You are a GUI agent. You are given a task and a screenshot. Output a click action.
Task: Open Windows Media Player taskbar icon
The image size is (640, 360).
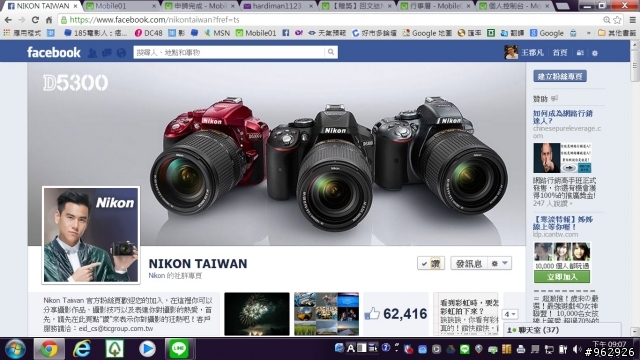pos(147,349)
